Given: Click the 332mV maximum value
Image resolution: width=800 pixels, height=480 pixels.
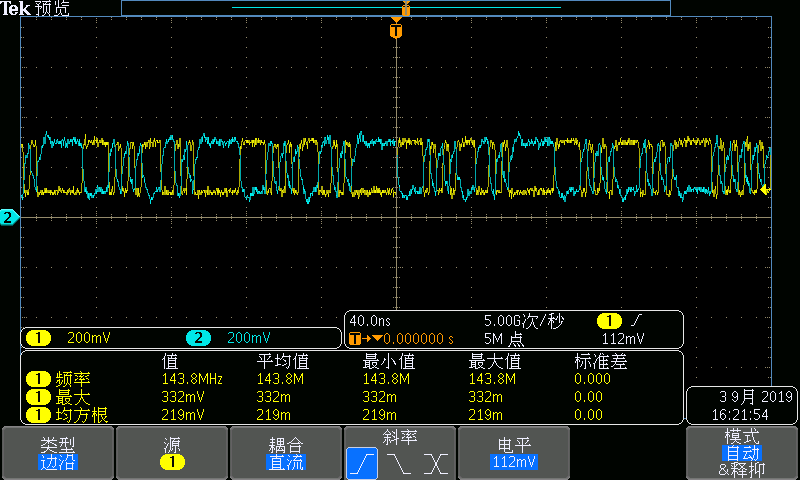Looking at the screenshot, I should pos(183,397).
